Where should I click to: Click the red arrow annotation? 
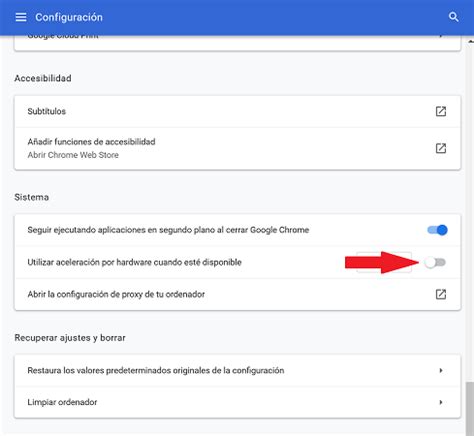pos(382,262)
